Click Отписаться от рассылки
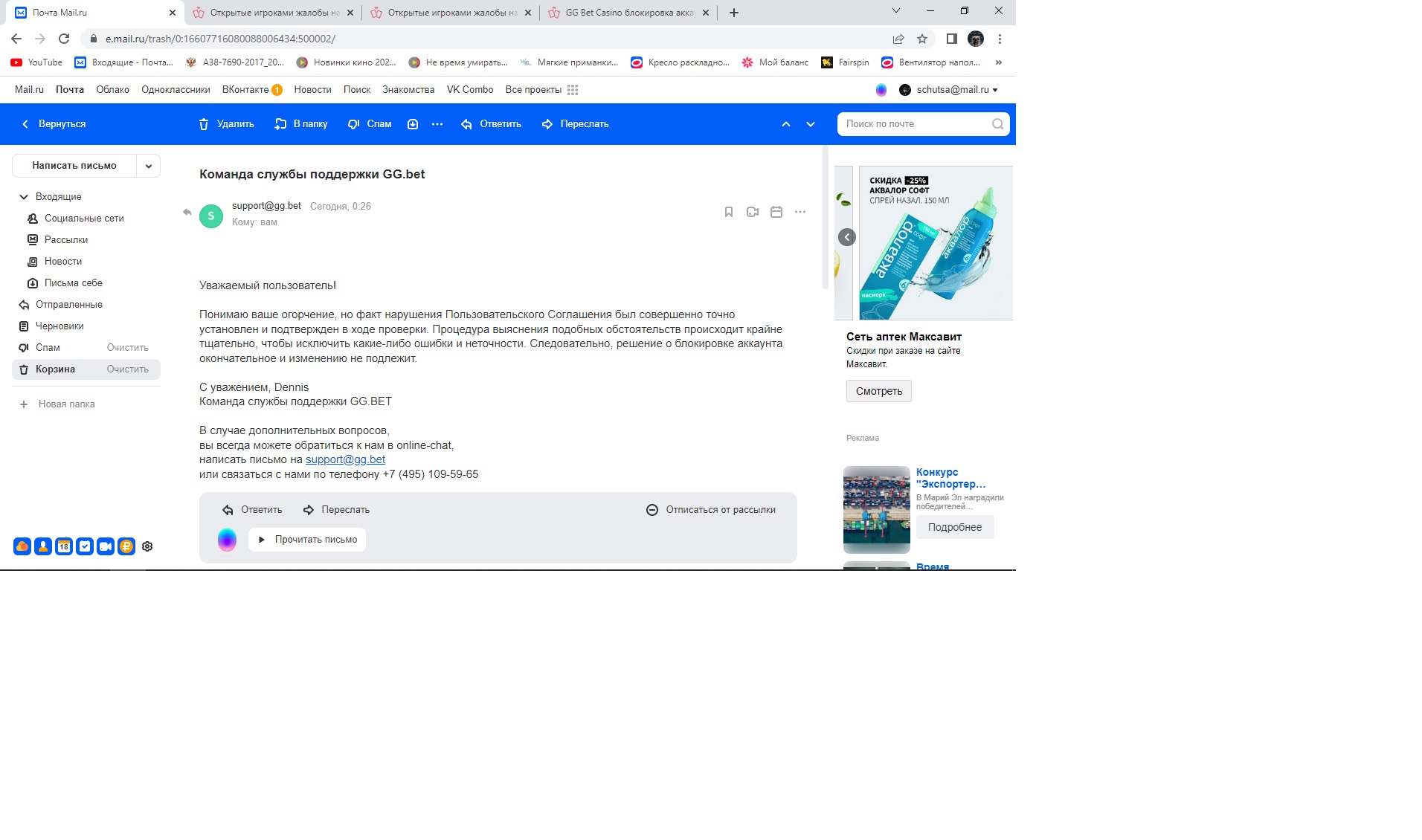1422x840 pixels. click(x=710, y=510)
